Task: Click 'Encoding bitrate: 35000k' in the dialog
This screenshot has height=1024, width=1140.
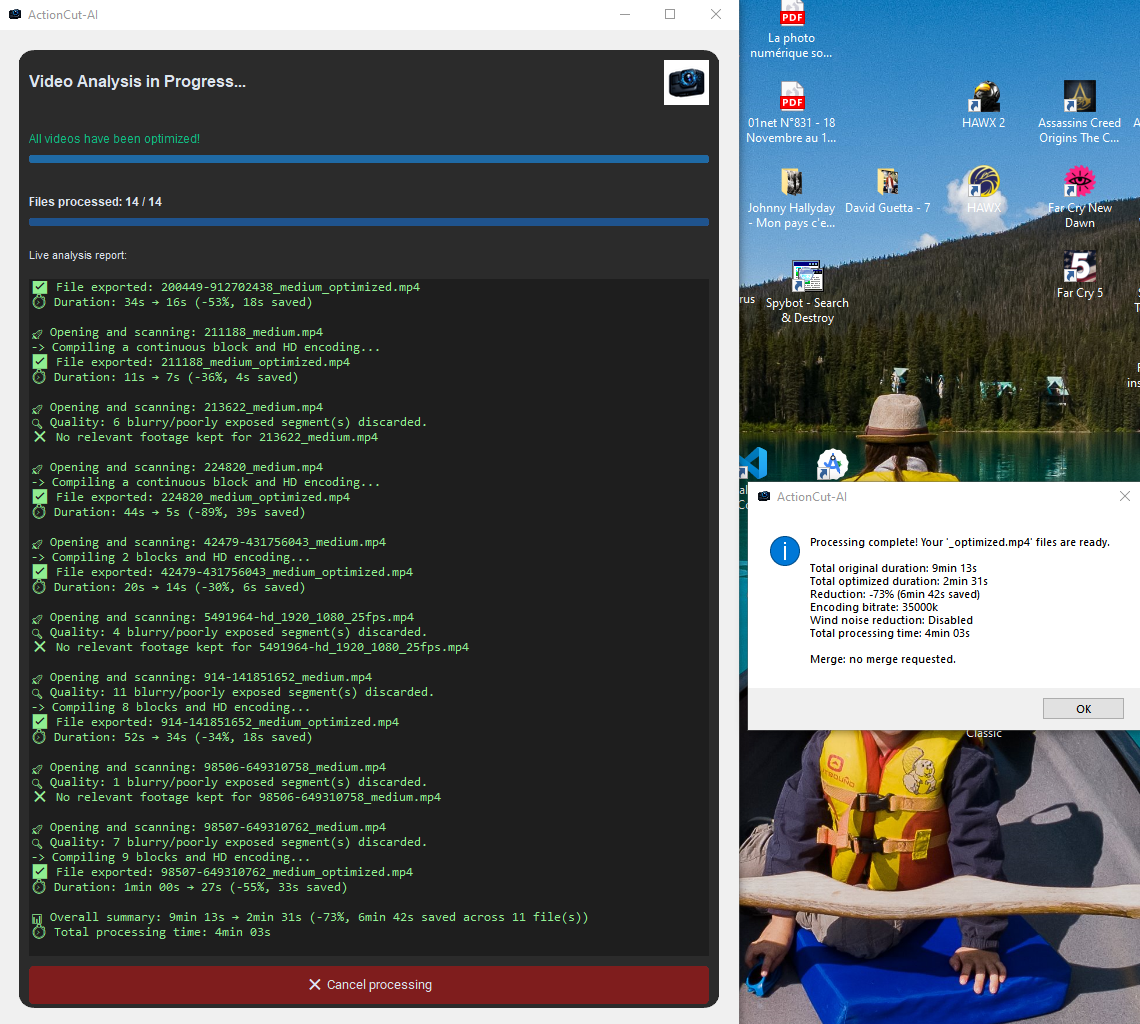Action: pos(873,607)
